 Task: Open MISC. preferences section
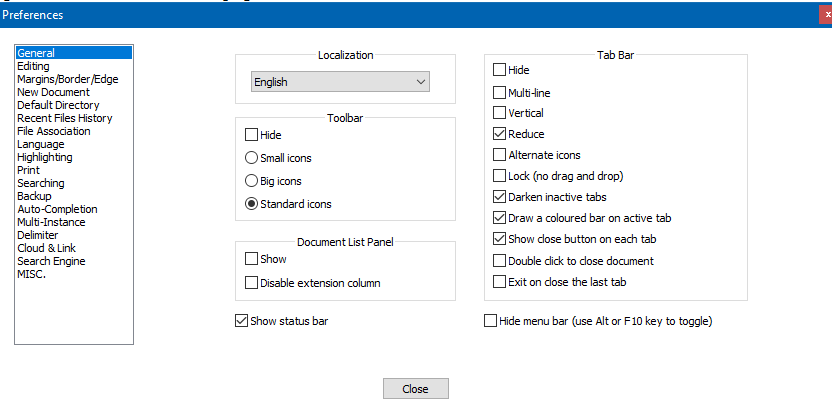[x=31, y=274]
